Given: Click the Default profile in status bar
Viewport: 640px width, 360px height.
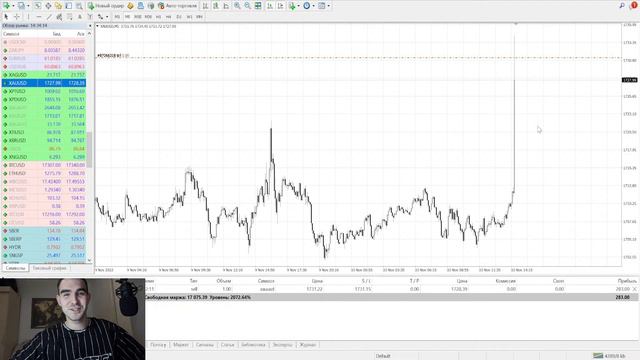Looking at the screenshot, I should [383, 356].
